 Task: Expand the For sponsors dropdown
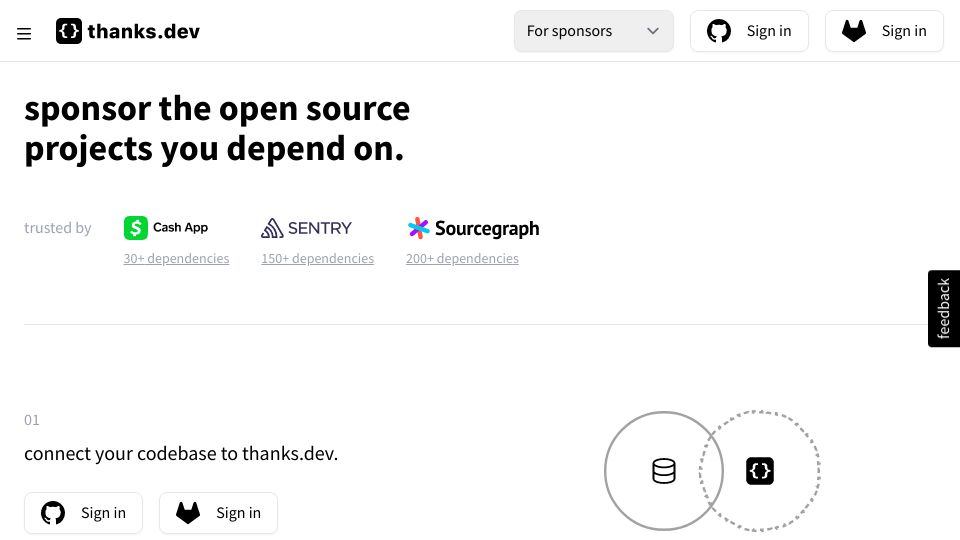(x=593, y=31)
